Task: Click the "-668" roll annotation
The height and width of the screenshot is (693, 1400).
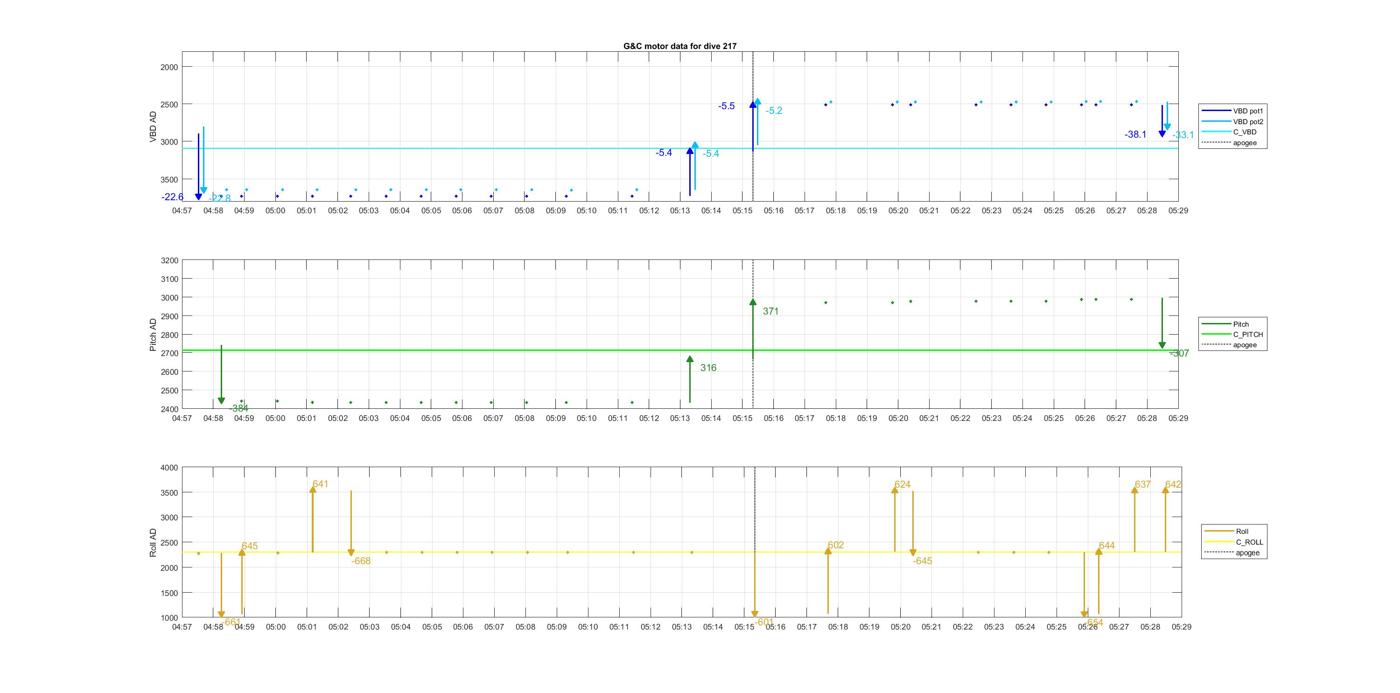Action: pyautogui.click(x=361, y=561)
